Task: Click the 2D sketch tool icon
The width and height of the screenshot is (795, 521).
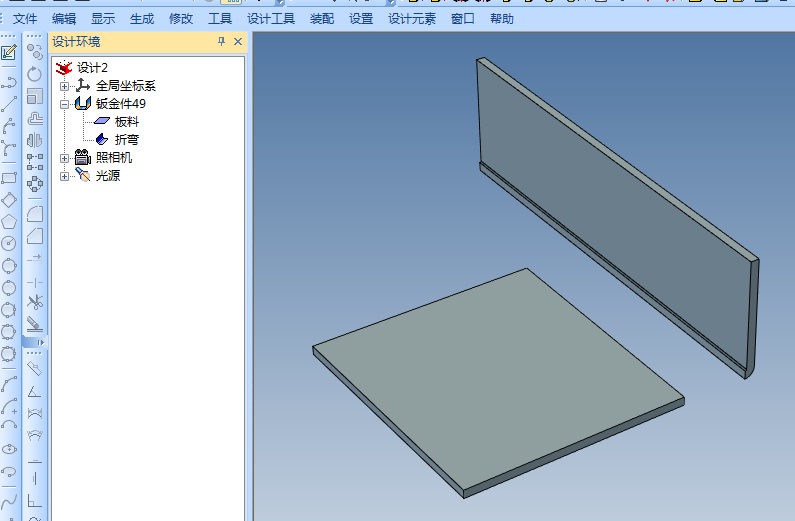Action: point(9,52)
